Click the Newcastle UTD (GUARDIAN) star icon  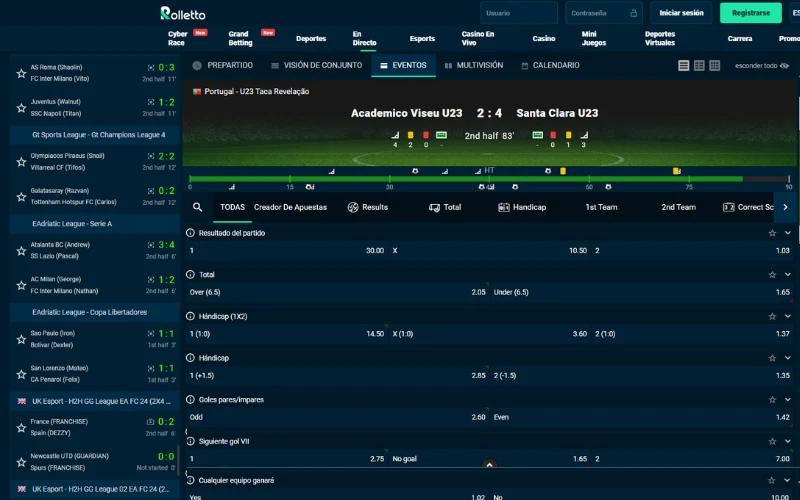pyautogui.click(x=21, y=463)
